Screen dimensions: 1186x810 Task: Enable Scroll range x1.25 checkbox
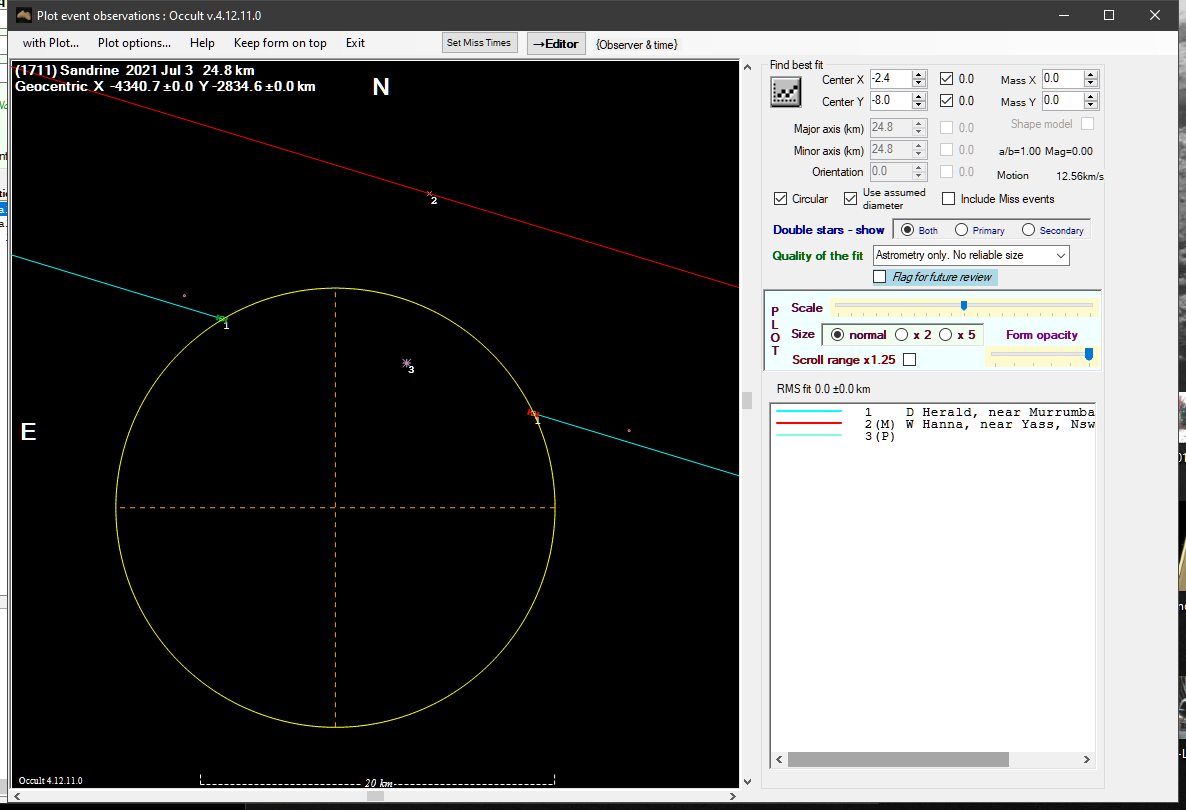coord(910,360)
